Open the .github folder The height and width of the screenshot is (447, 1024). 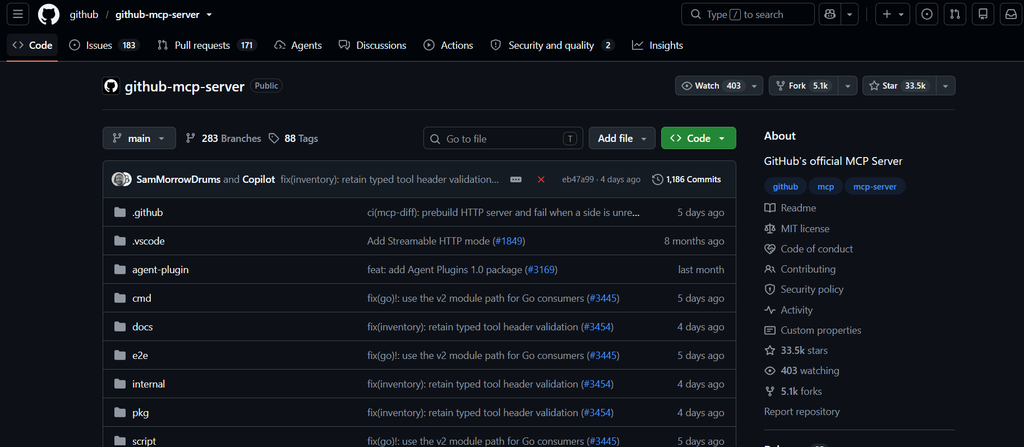tap(147, 212)
